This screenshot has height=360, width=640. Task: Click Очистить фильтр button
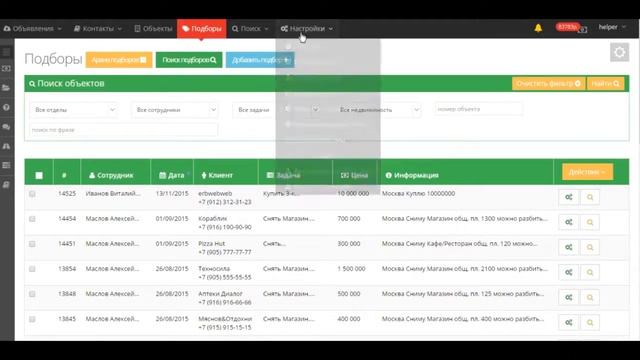point(548,84)
